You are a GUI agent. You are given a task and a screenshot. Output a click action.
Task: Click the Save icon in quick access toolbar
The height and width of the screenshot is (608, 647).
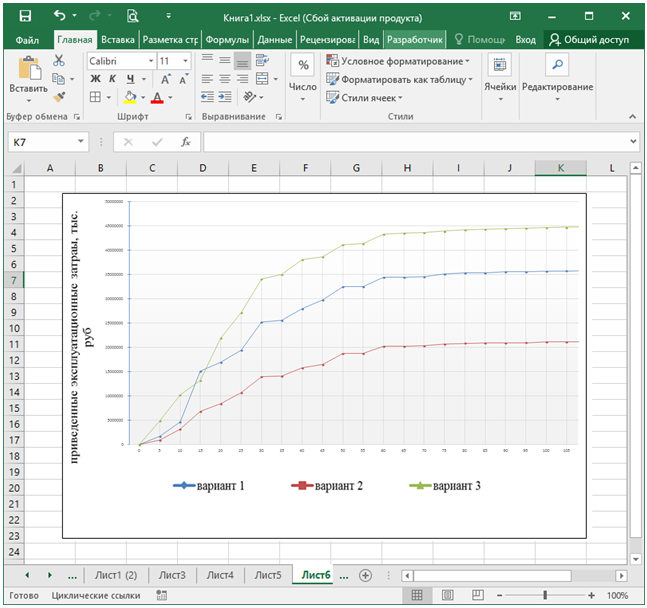[x=25, y=16]
